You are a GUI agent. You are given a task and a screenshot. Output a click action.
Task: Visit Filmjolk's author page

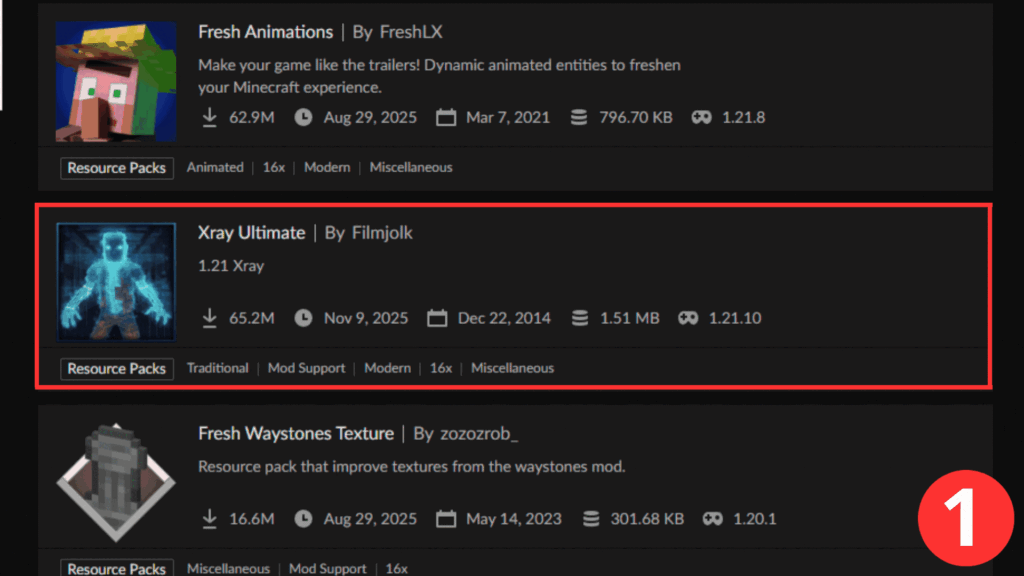[x=382, y=233]
